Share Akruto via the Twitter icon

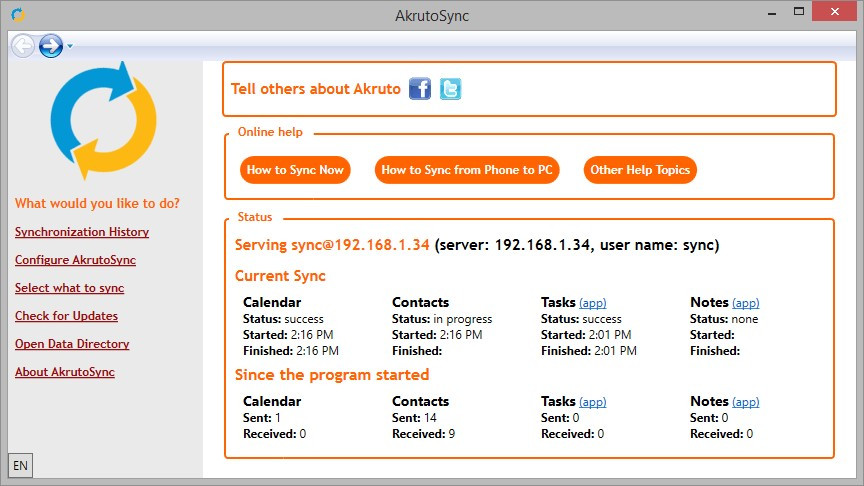pyautogui.click(x=450, y=89)
